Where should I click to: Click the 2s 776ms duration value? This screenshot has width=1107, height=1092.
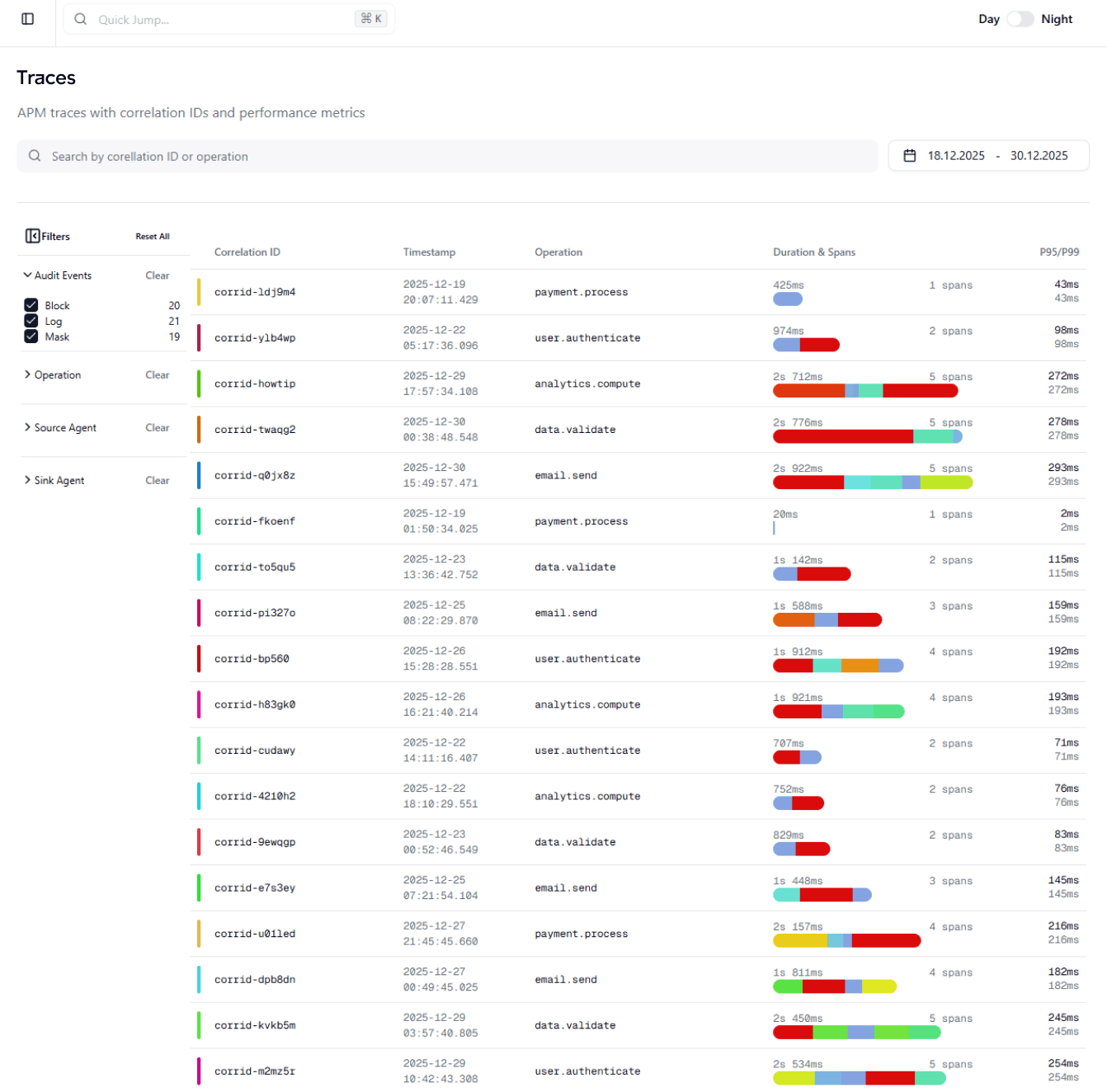coord(798,422)
